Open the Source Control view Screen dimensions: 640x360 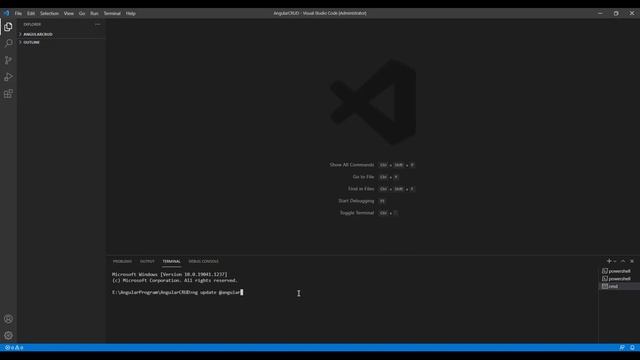click(8, 60)
